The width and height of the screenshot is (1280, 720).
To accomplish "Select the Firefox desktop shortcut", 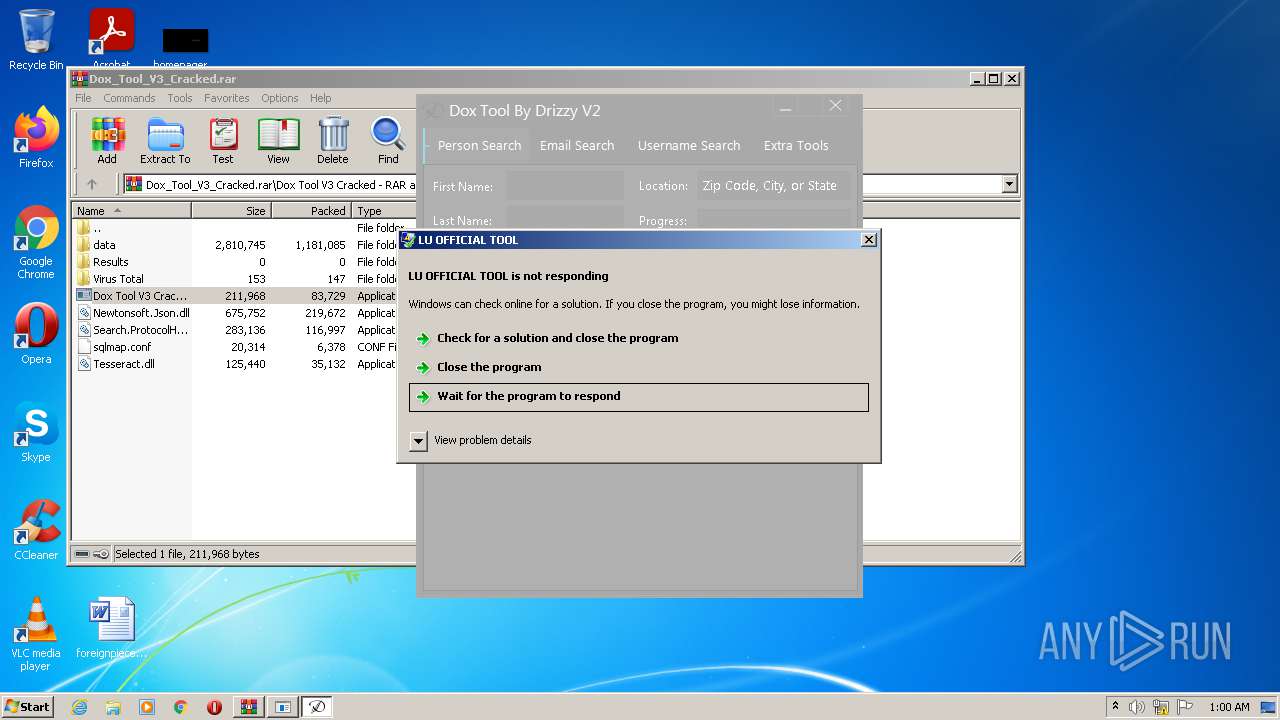I will 36,138.
